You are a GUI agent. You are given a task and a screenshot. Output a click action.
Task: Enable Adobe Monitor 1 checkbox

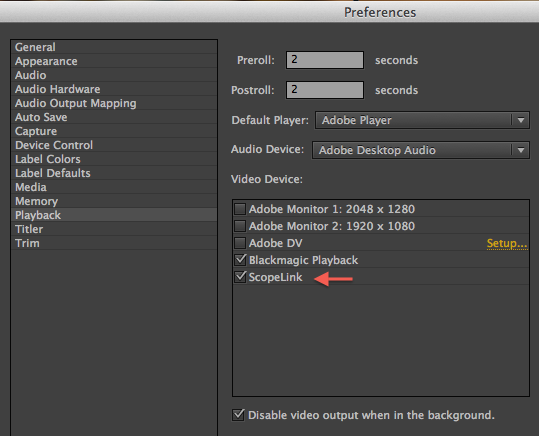coord(240,209)
